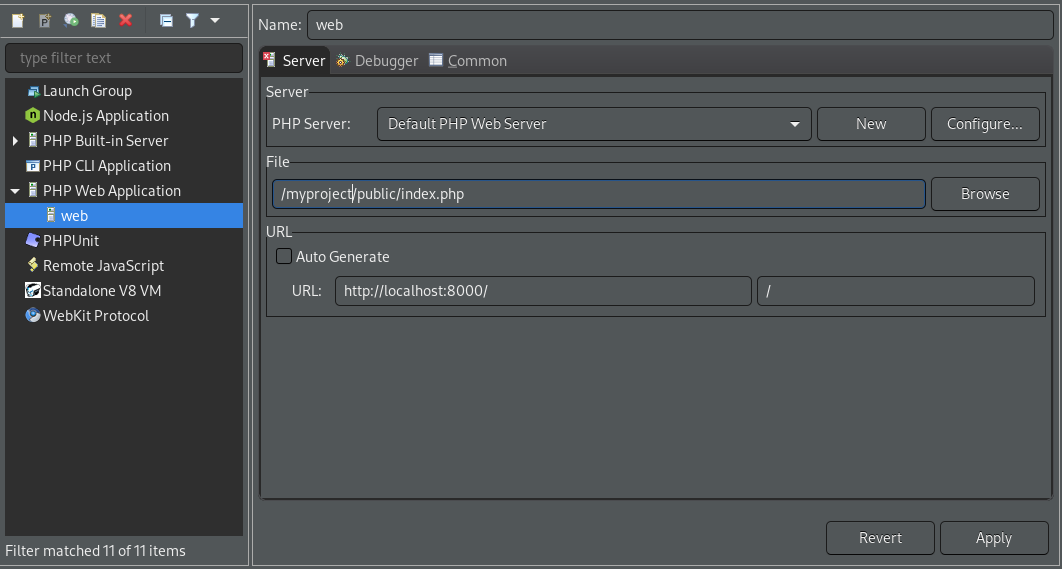
Task: Click the Export launch configuration icon
Action: [71, 20]
